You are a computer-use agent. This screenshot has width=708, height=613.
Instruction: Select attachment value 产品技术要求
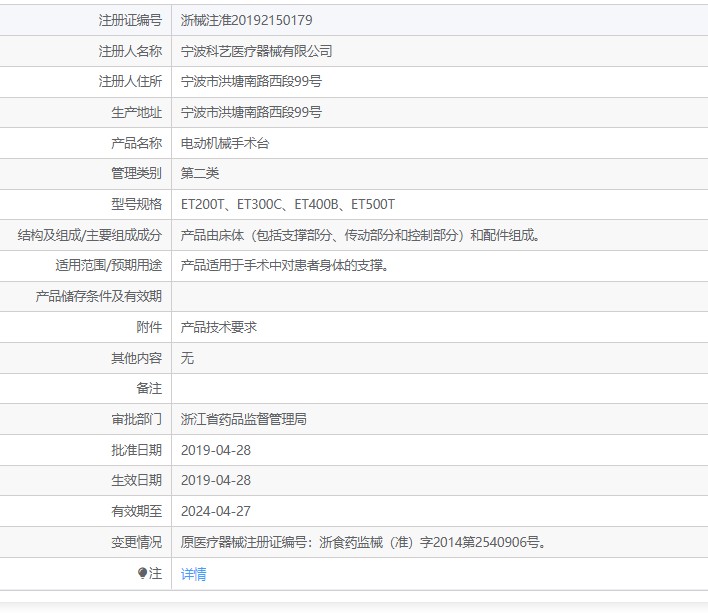point(219,327)
